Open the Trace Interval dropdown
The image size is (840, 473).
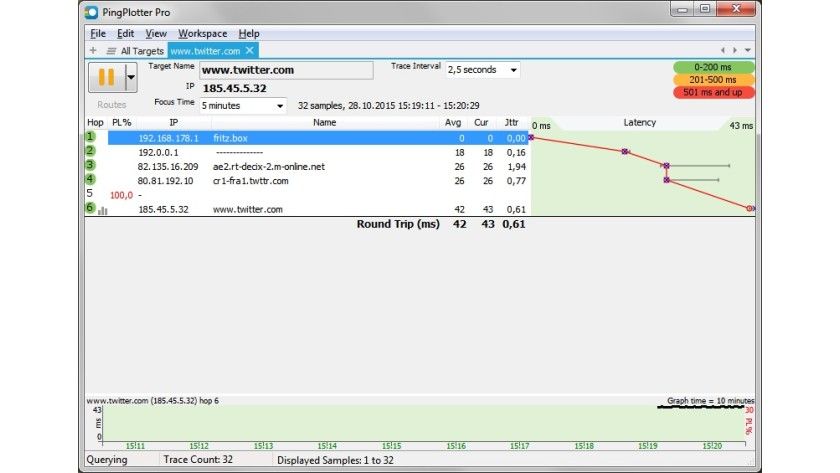[x=482, y=70]
